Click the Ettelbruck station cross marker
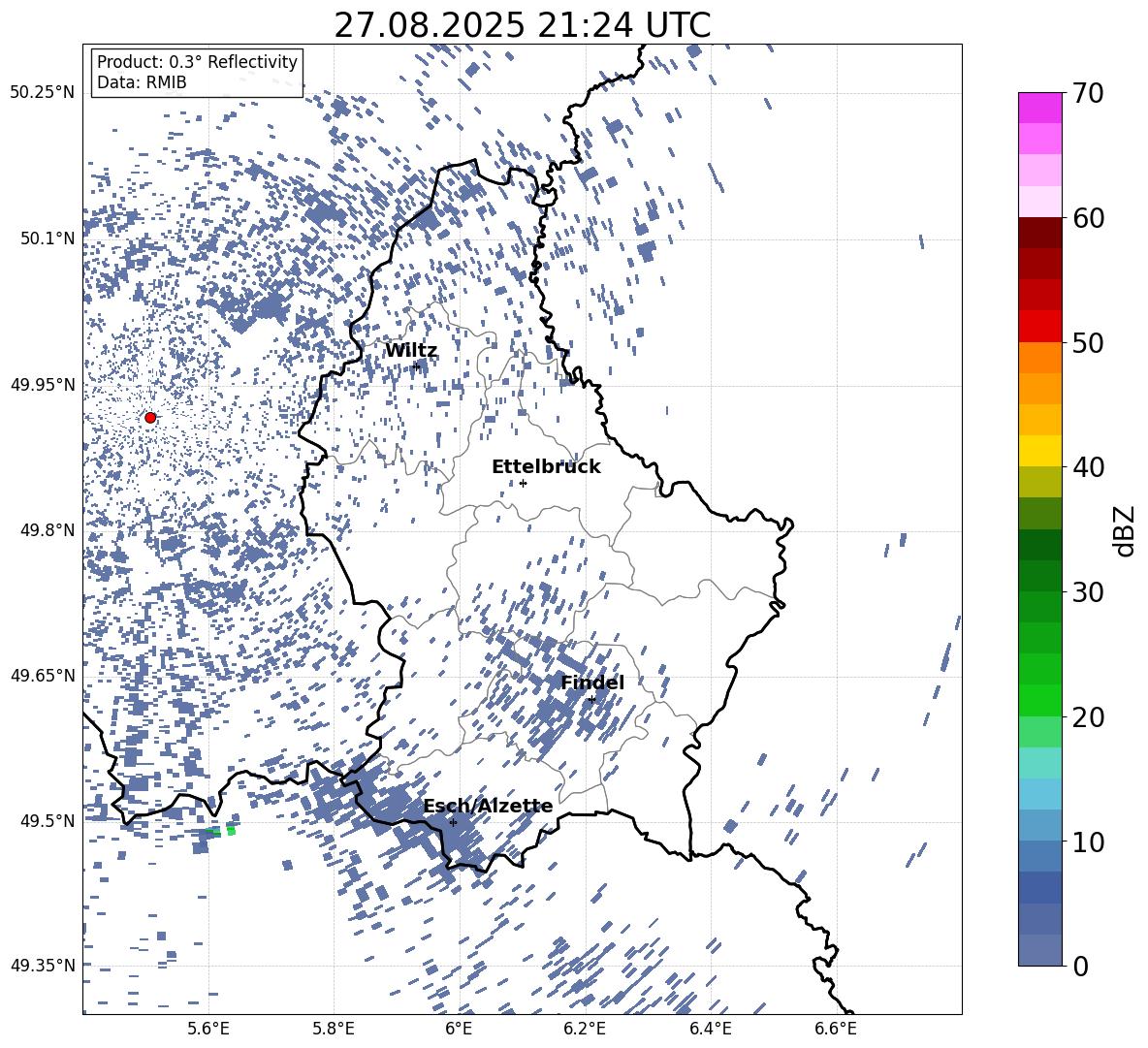 point(523,483)
